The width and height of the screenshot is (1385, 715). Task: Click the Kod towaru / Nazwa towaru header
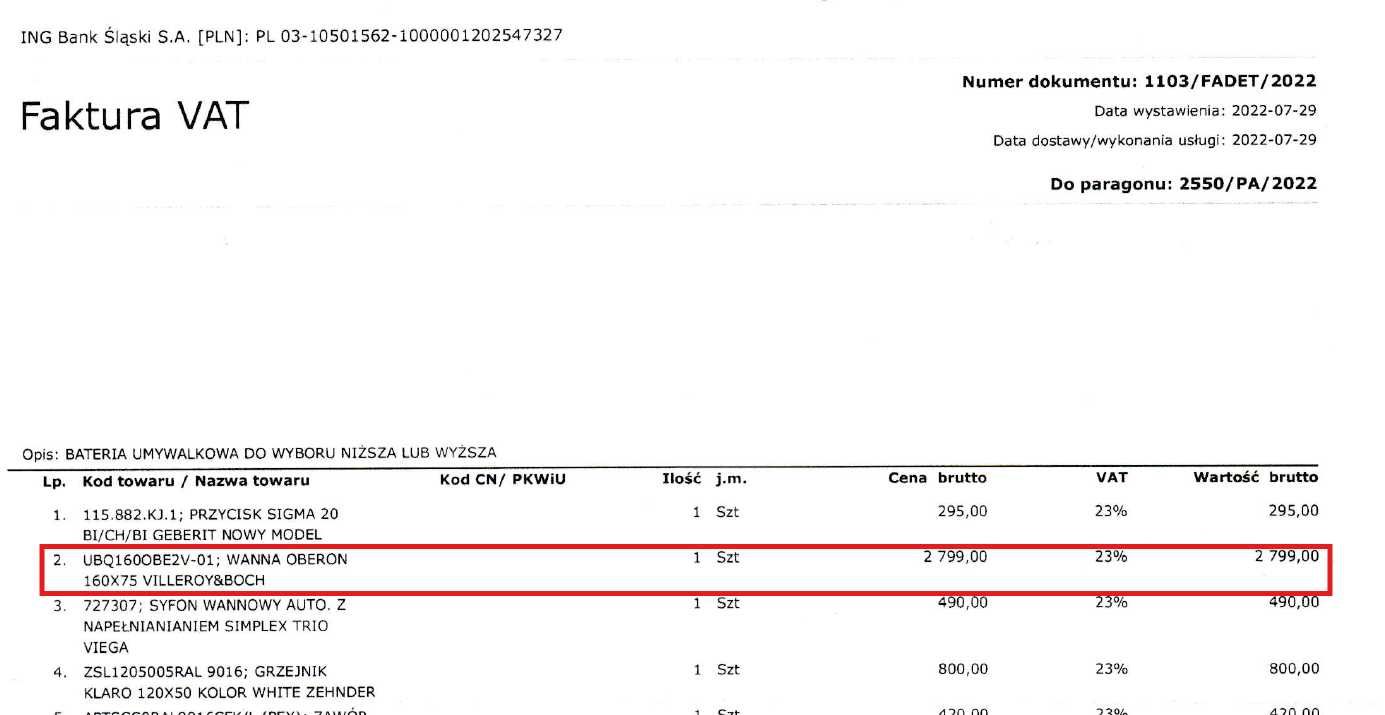[196, 480]
